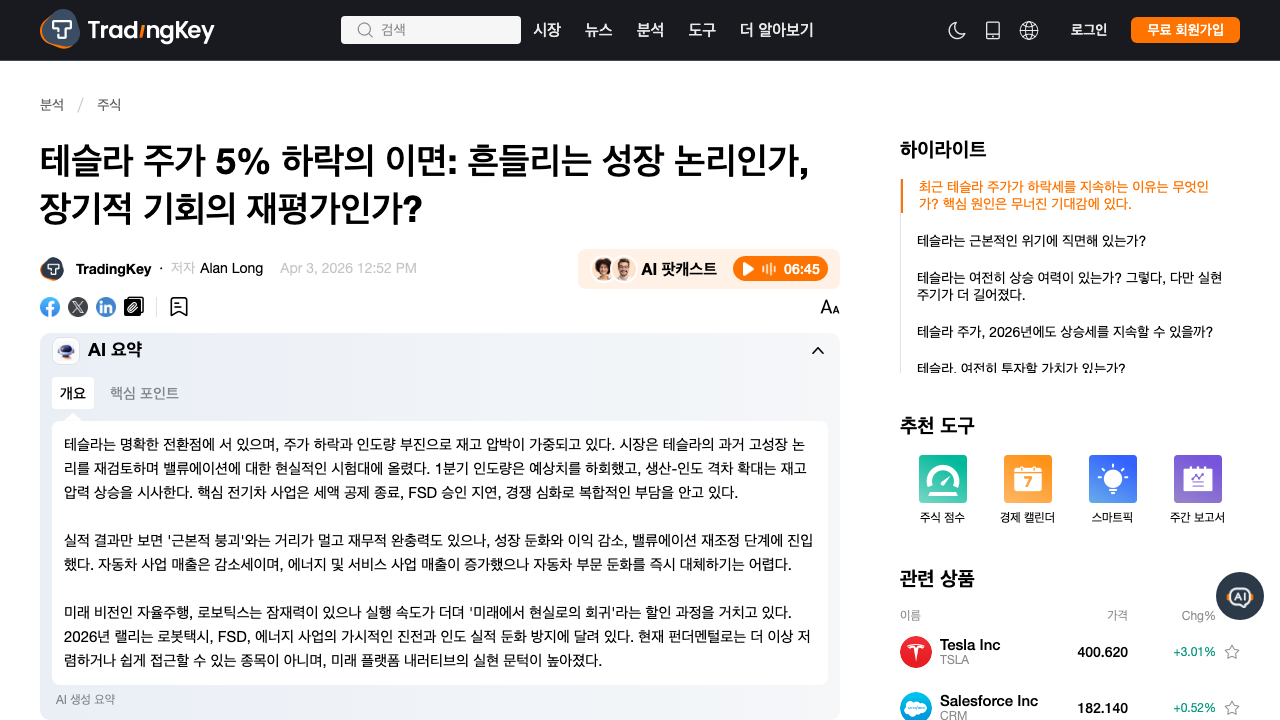Viewport: 1280px width, 720px height.
Task: Jump to highlight '테슬라는 여전히 상승 여력이 있는가?'
Action: pyautogui.click(x=1069, y=286)
